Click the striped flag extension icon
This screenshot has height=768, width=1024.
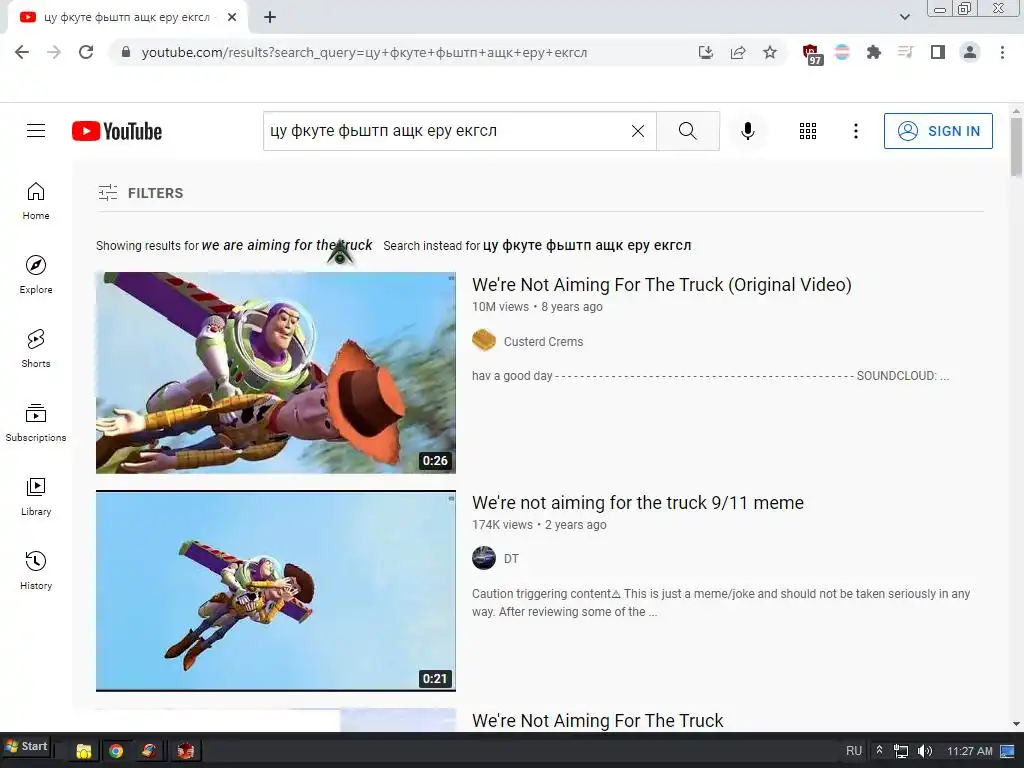(x=842, y=52)
